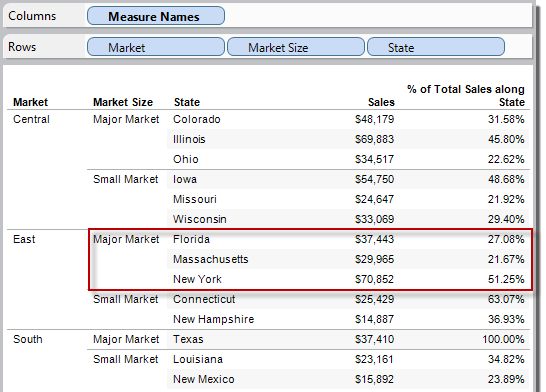Select the Colorado state cell
The width and height of the screenshot is (546, 392).
[197, 119]
